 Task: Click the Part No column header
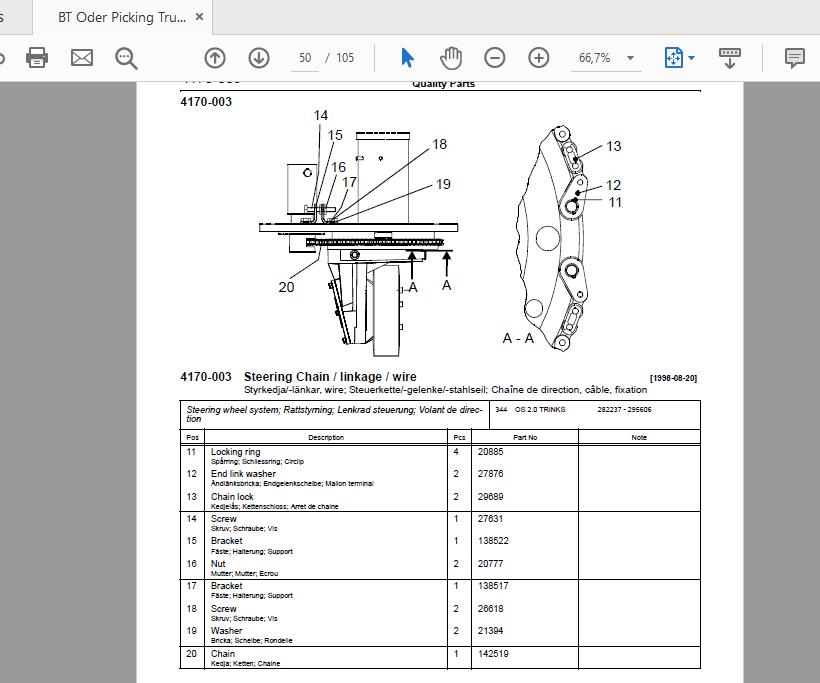(525, 438)
